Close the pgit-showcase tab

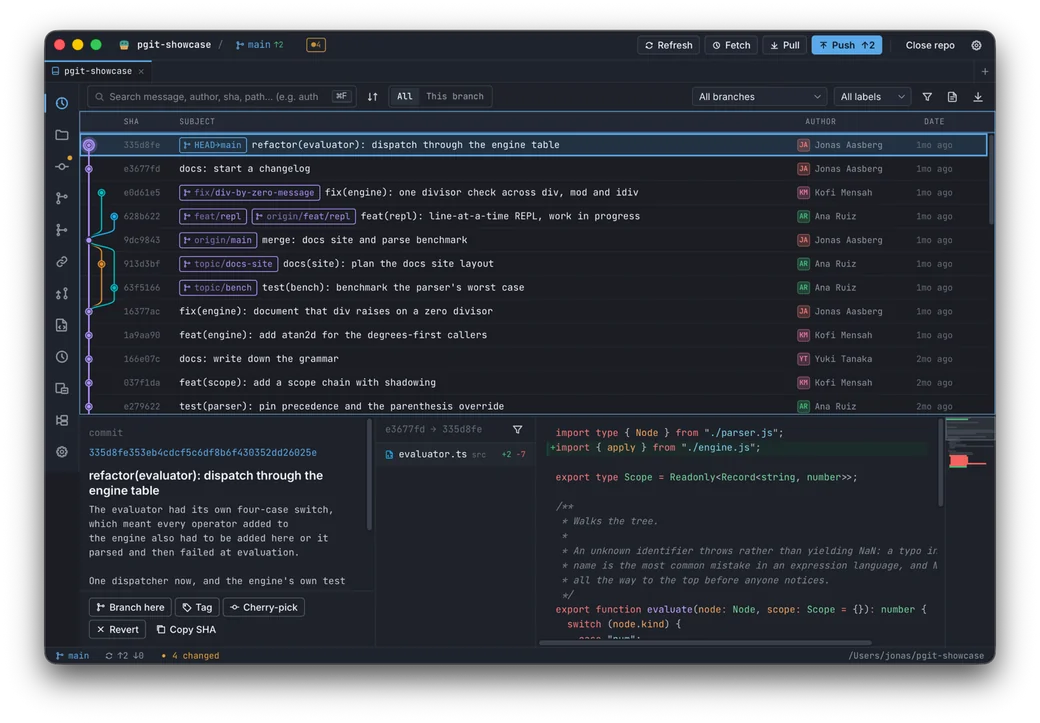click(x=141, y=71)
